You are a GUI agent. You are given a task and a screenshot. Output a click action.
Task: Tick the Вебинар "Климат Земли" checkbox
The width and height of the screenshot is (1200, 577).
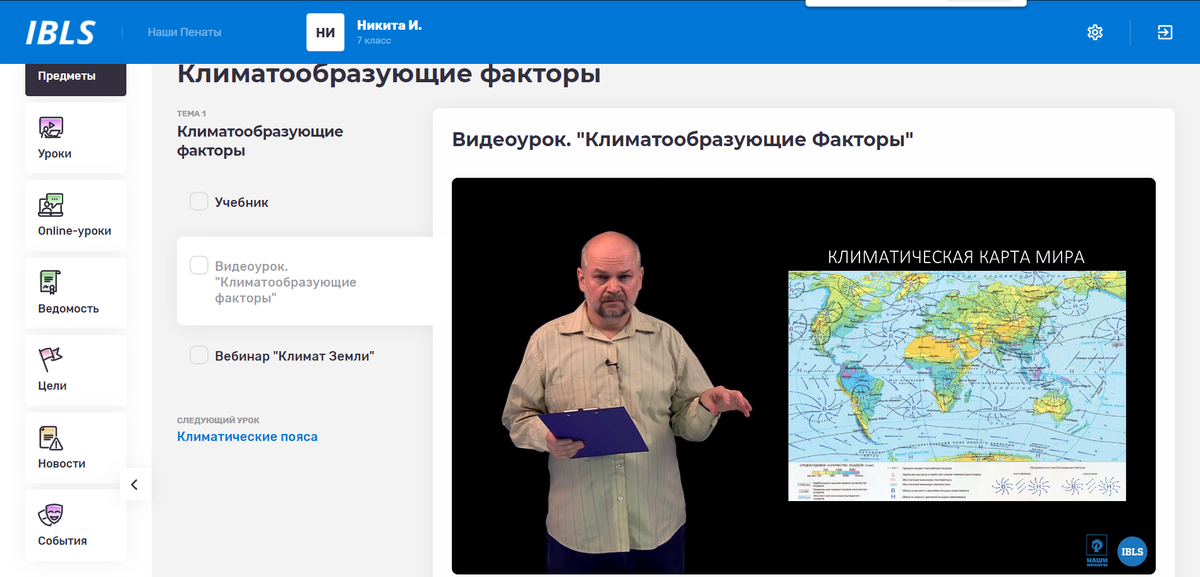point(198,355)
